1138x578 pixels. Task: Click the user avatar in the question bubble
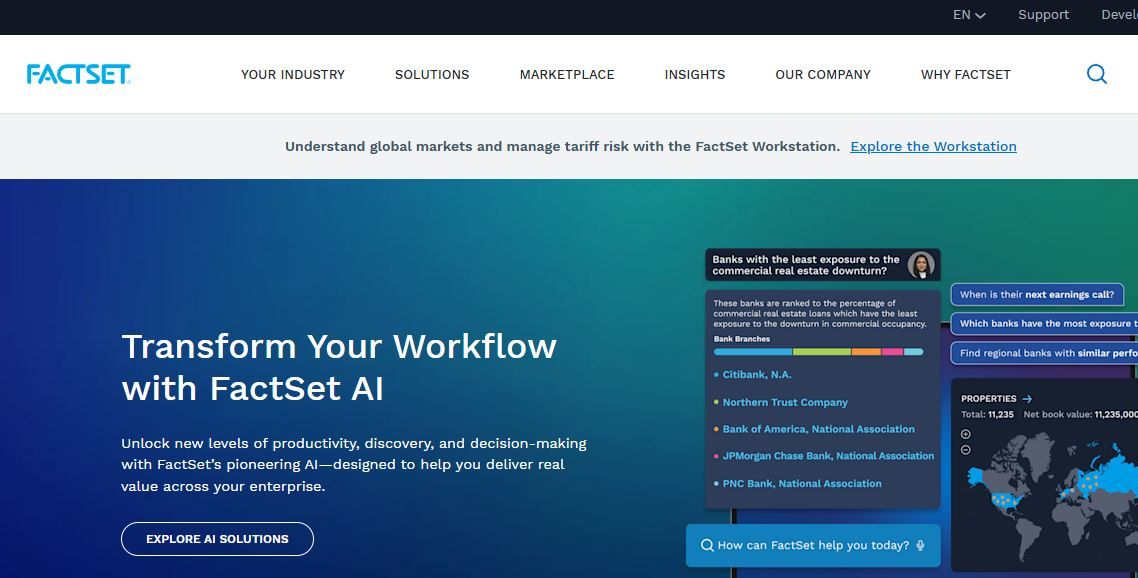(x=921, y=265)
